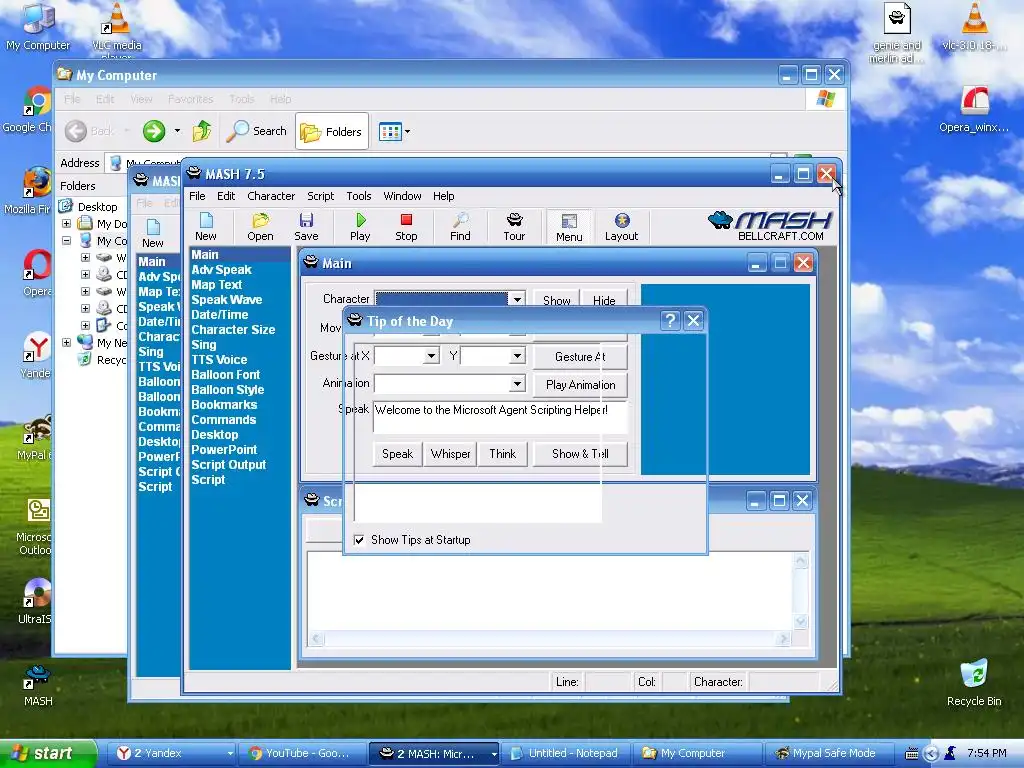
Task: Expand My Documents in the Folders tree
Action: [x=67, y=223]
